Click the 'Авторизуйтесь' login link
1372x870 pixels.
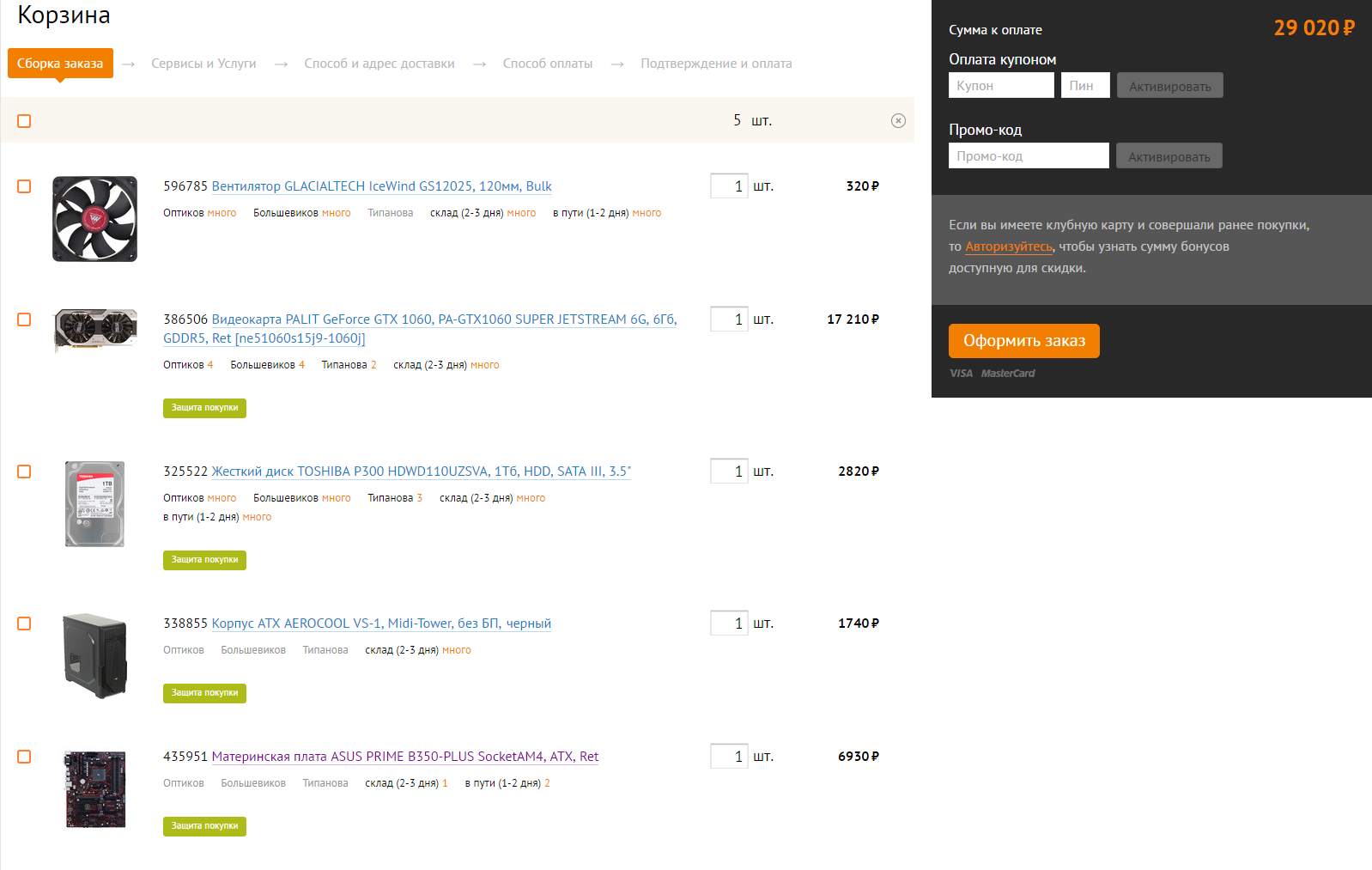[x=1009, y=246]
